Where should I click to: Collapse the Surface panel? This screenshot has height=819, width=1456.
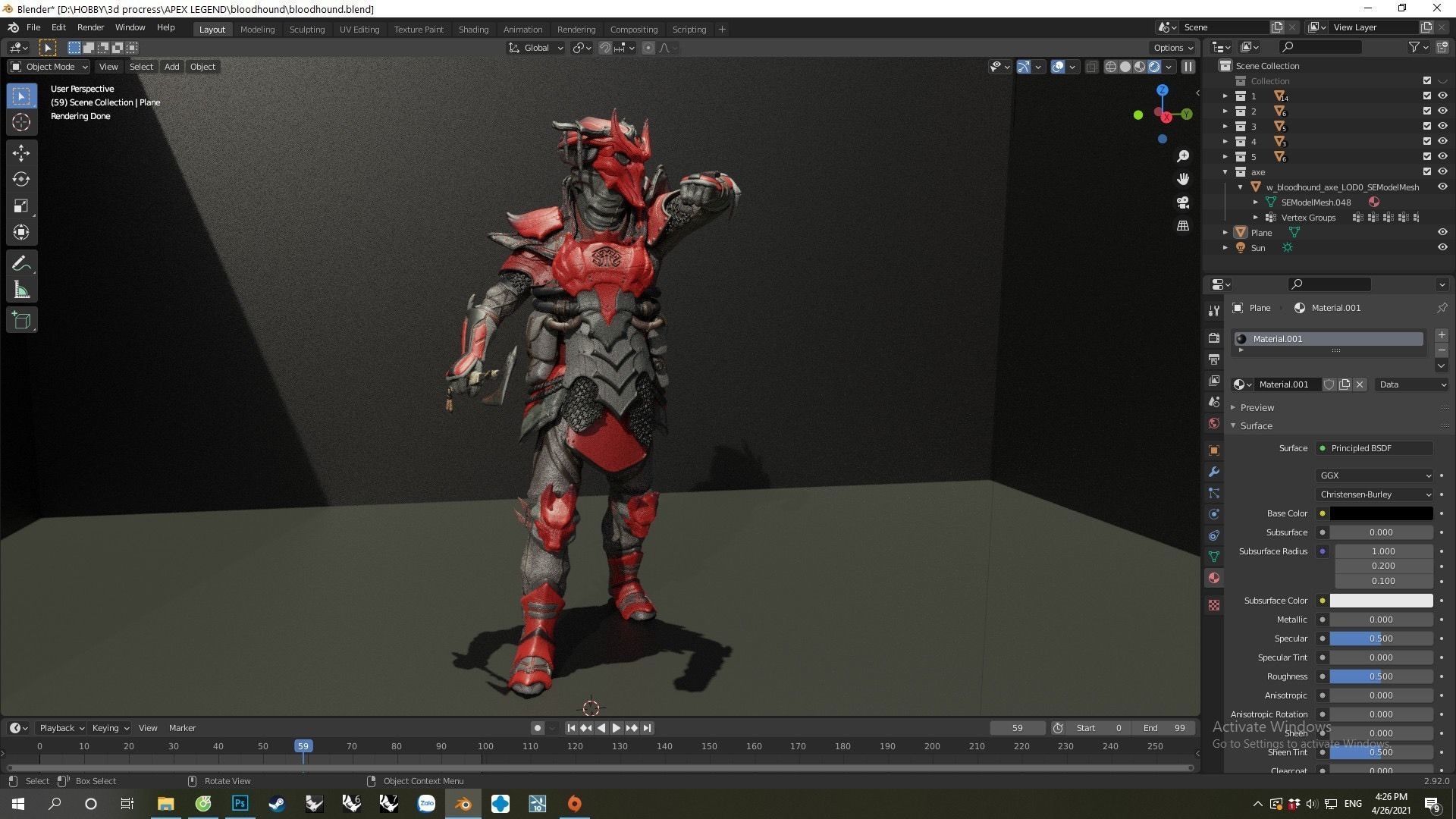coord(1256,426)
